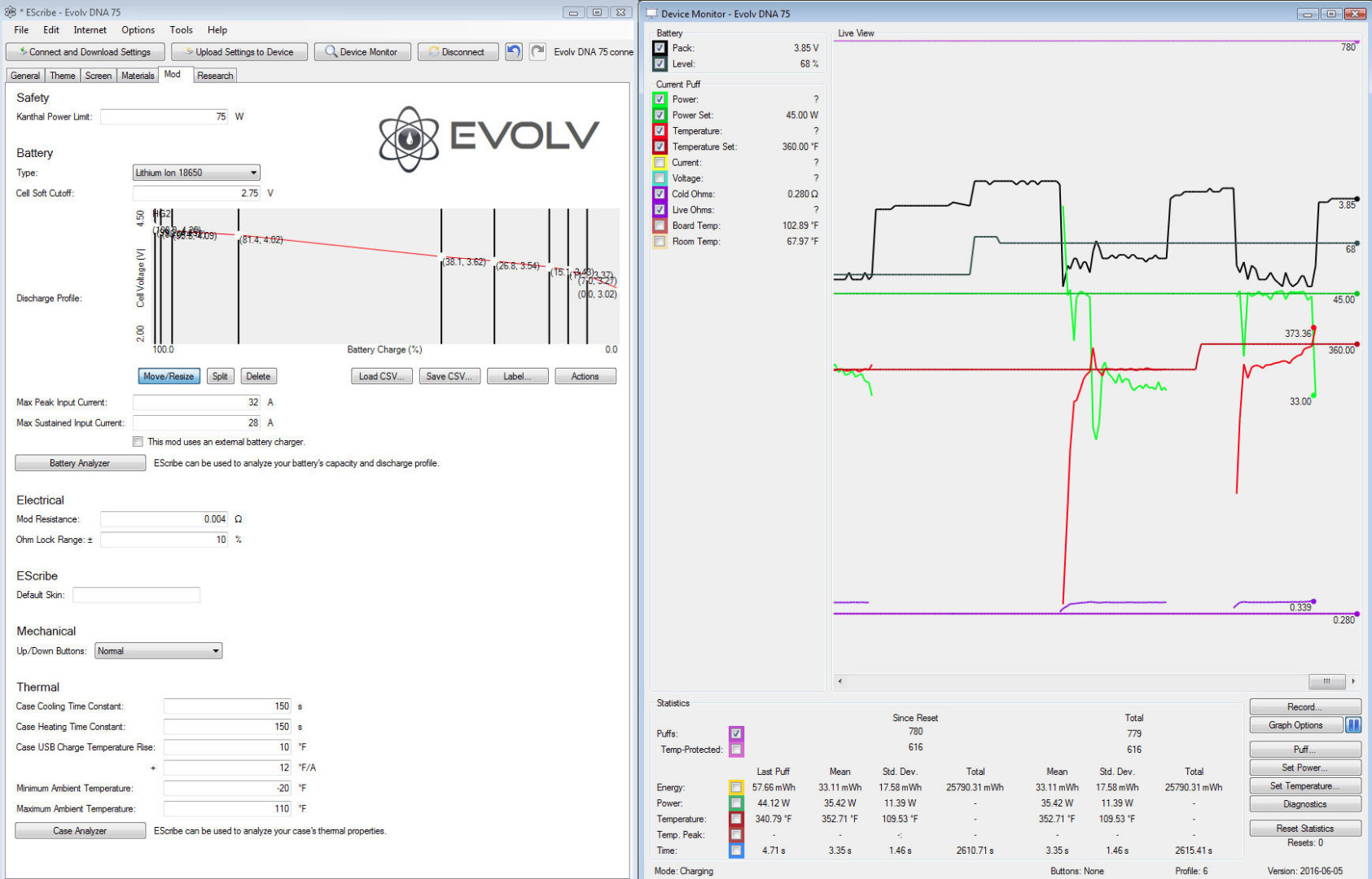Open the Tools menu

(181, 30)
